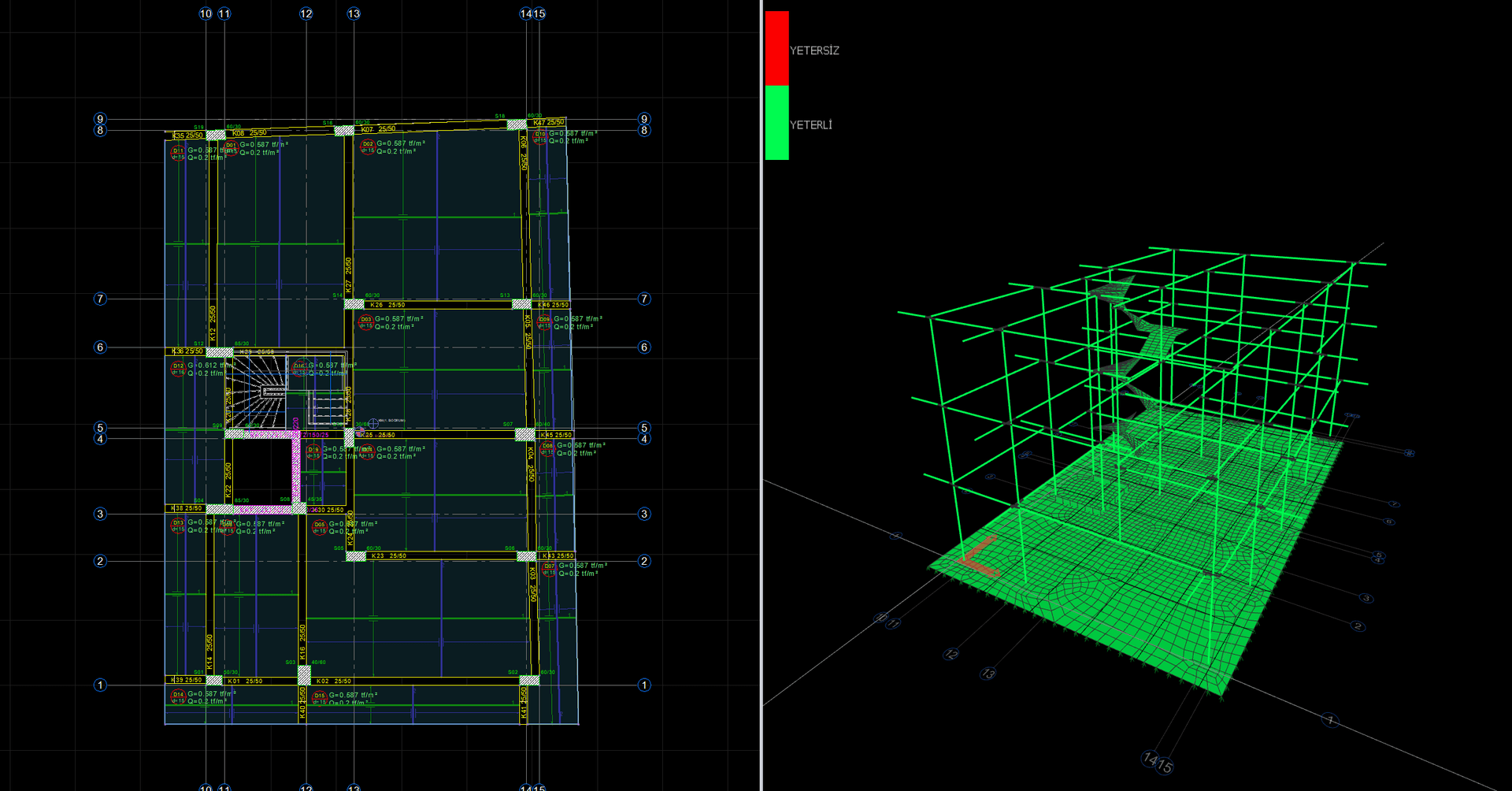The image size is (1512, 791).
Task: Select the D07 slab marker circle
Action: click(549, 569)
